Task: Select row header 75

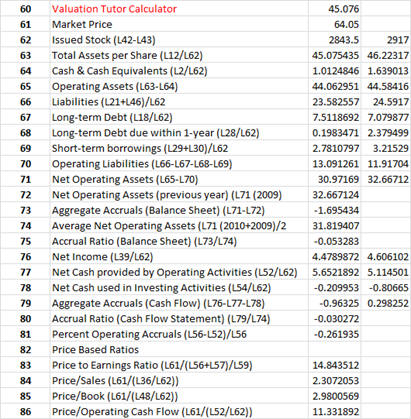Action: pos(25,241)
